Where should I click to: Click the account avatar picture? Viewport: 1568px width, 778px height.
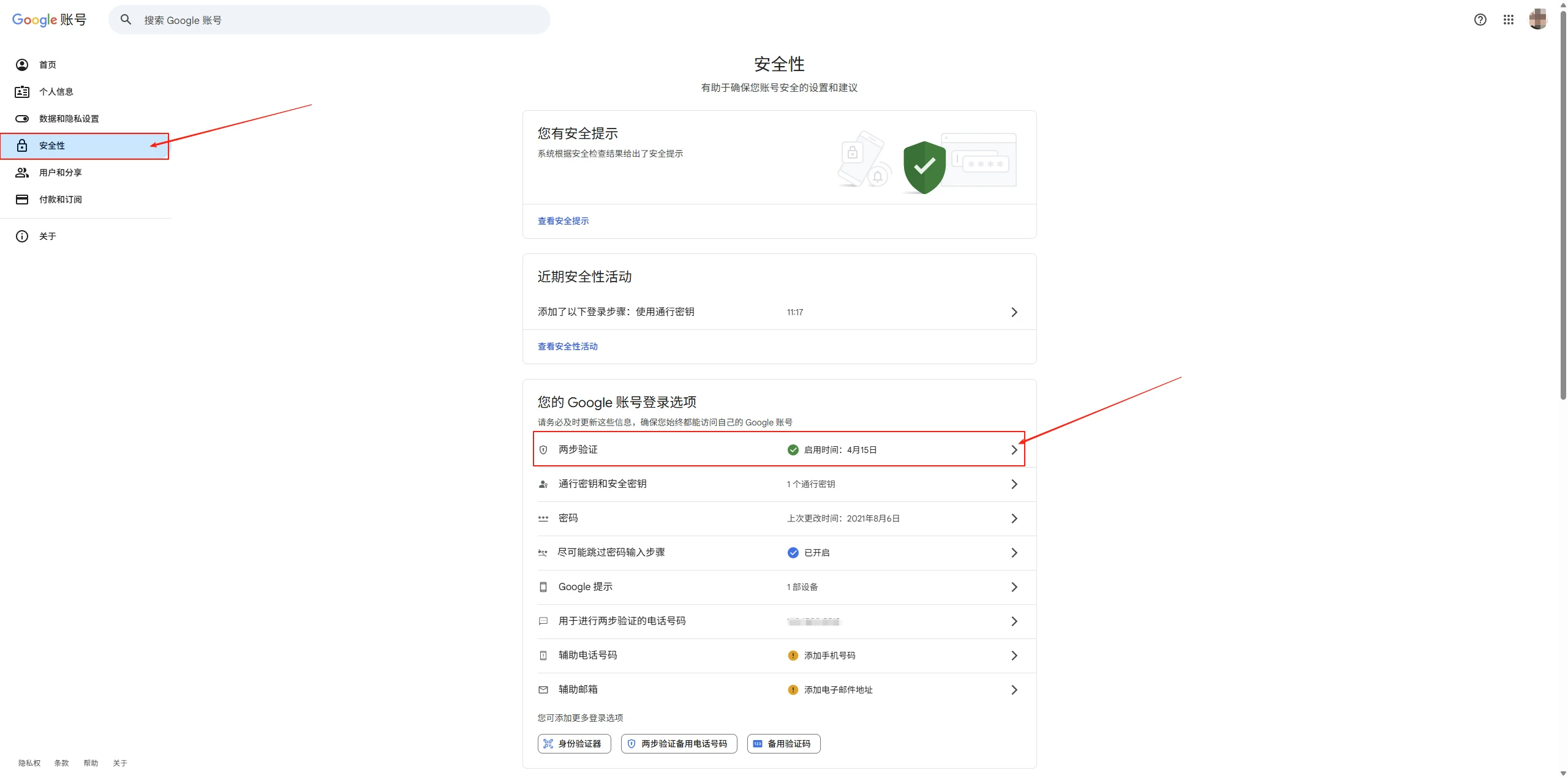pyautogui.click(x=1537, y=20)
